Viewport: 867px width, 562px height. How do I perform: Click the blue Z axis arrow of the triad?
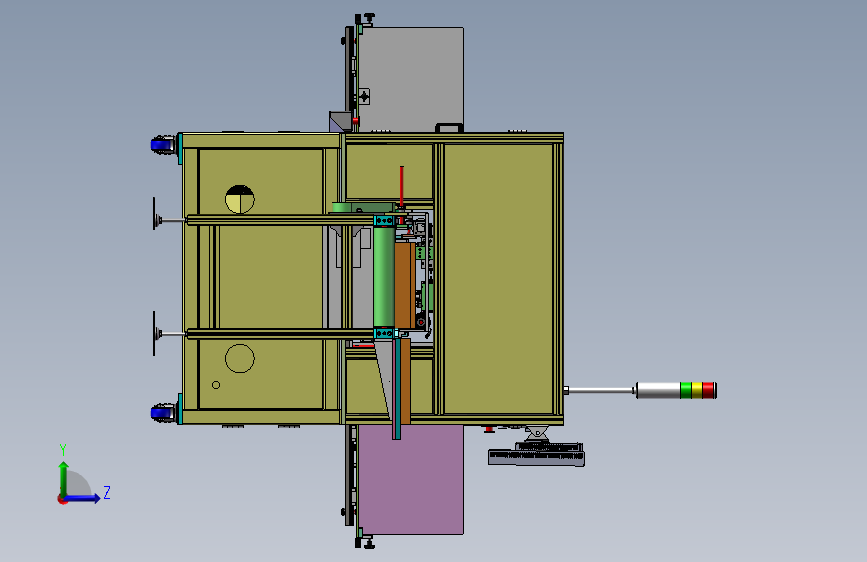[83, 498]
